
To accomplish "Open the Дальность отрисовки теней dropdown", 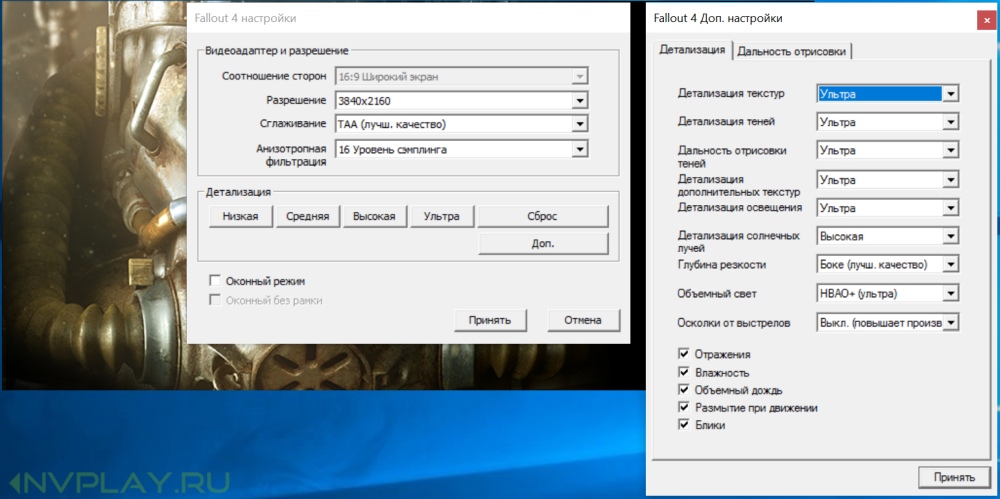I will click(x=888, y=151).
